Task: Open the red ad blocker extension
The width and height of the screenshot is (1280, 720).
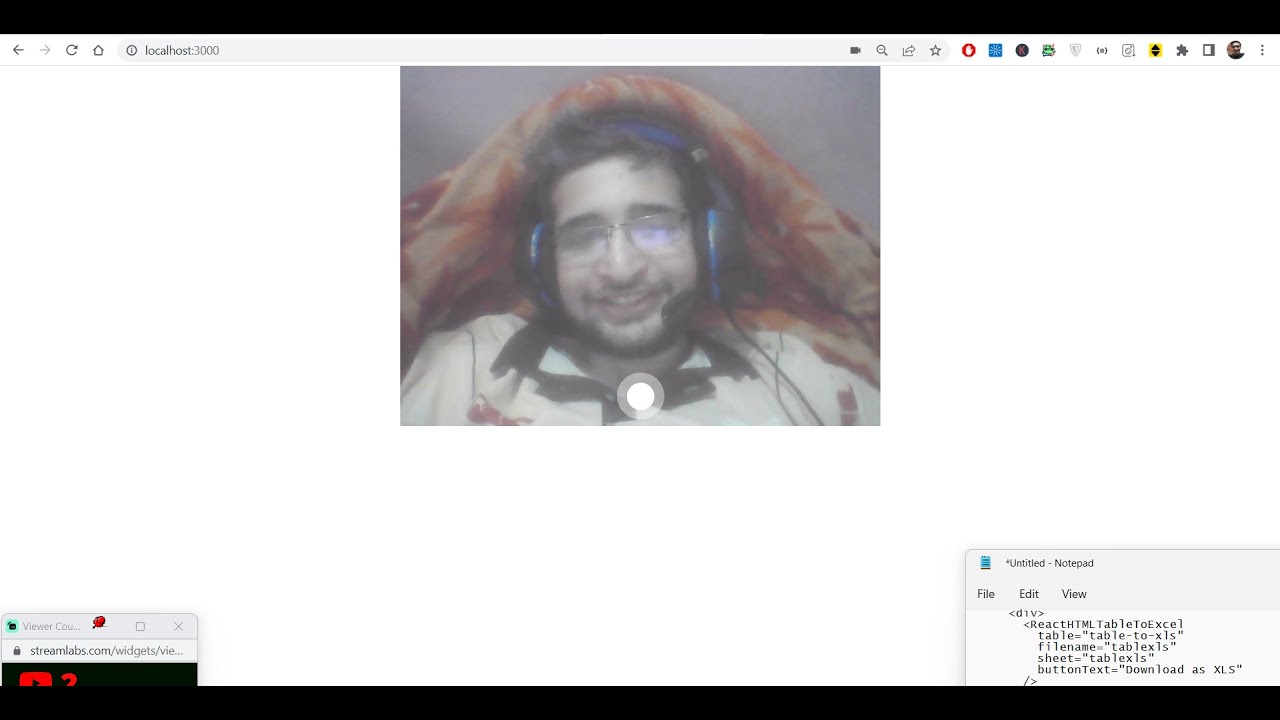Action: 968,50
